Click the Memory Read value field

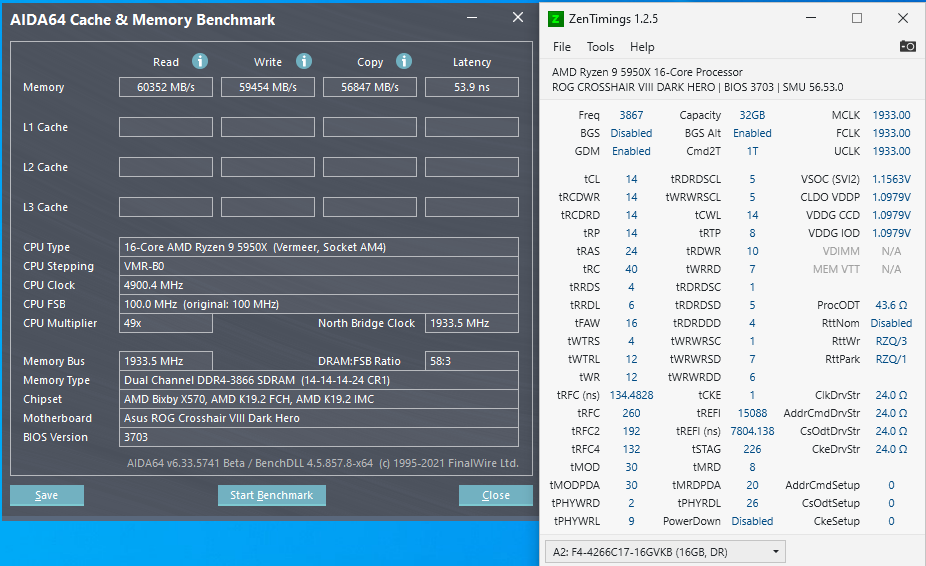(x=166, y=87)
